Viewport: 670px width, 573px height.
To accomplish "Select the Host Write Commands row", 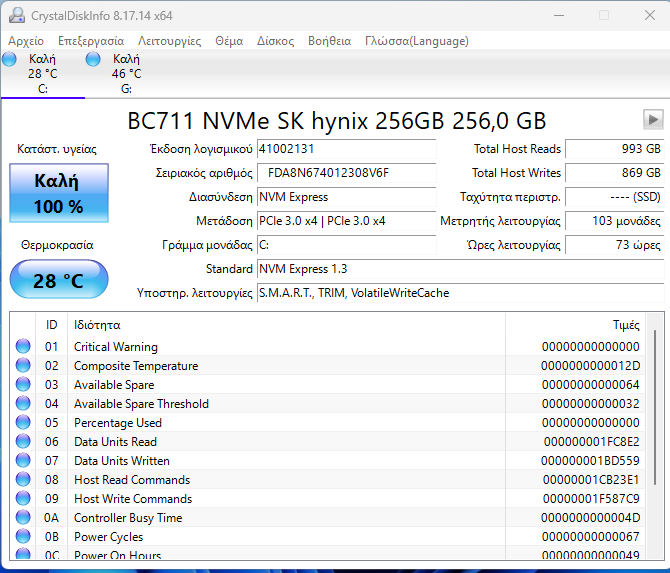I will click(x=328, y=499).
